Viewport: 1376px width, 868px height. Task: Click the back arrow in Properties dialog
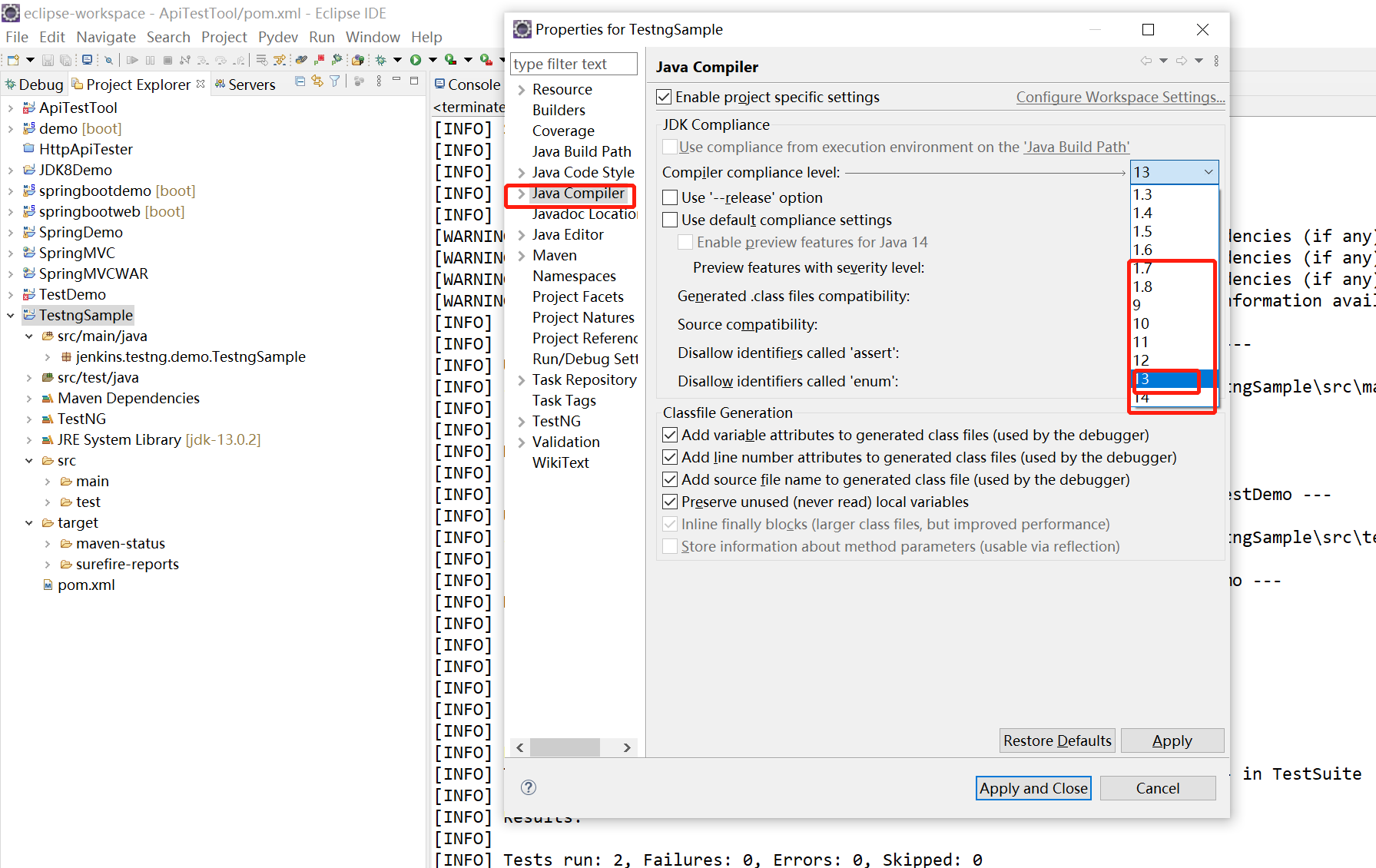click(x=1146, y=61)
